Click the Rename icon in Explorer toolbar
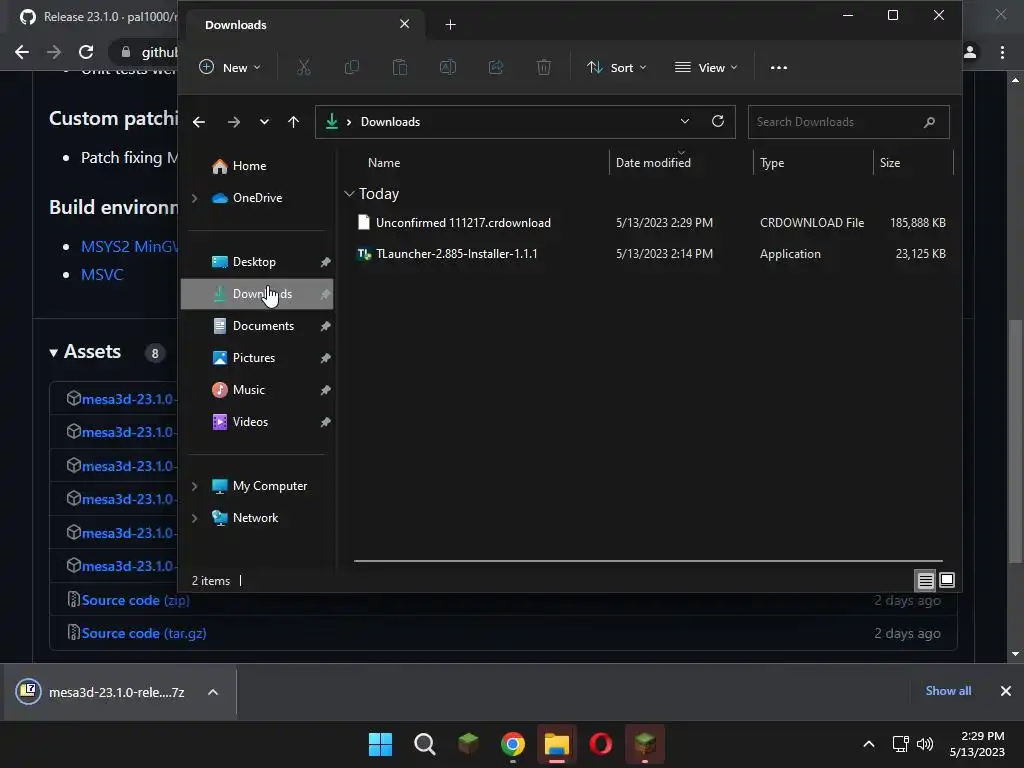The image size is (1024, 768). click(448, 67)
